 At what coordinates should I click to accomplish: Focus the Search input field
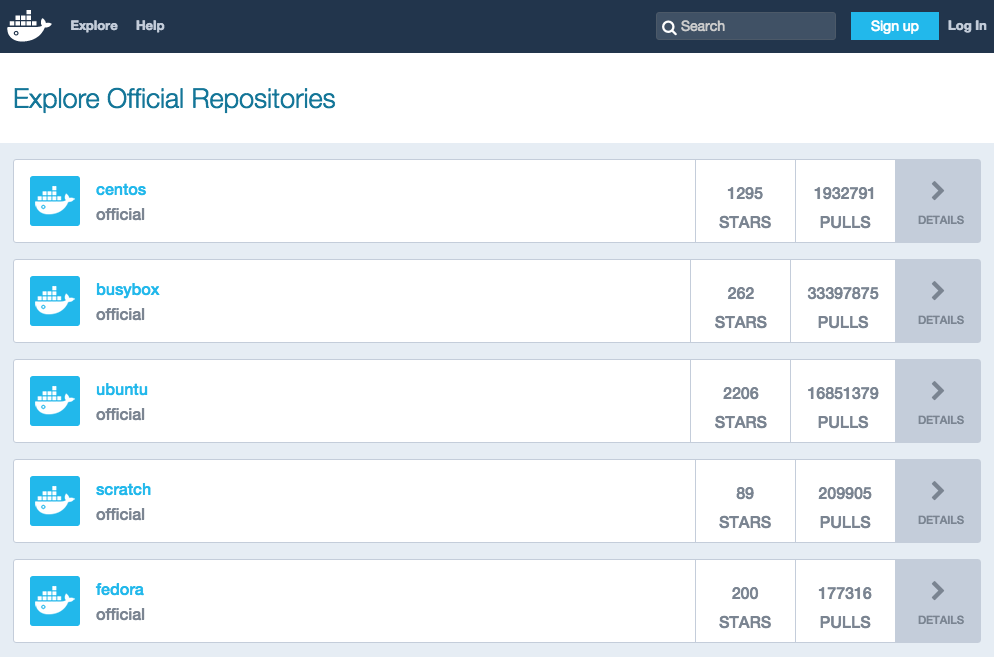(x=746, y=26)
